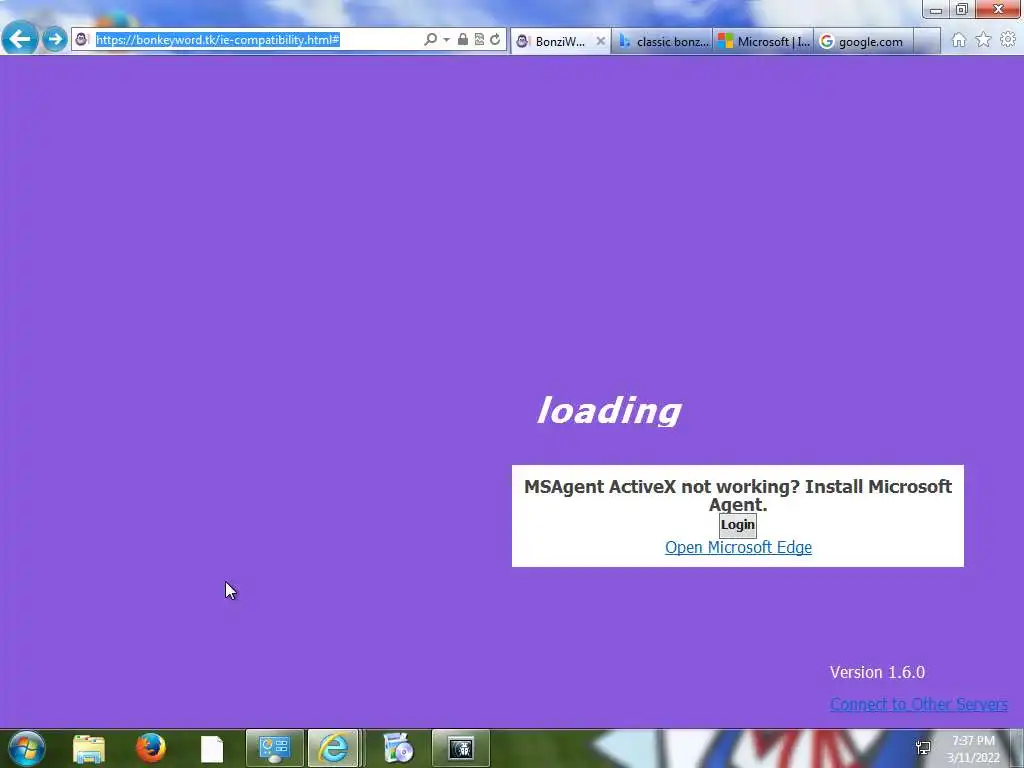This screenshot has width=1024, height=768.
Task: Click the MSAgent ActiveX not working message
Action: pyautogui.click(x=738, y=495)
